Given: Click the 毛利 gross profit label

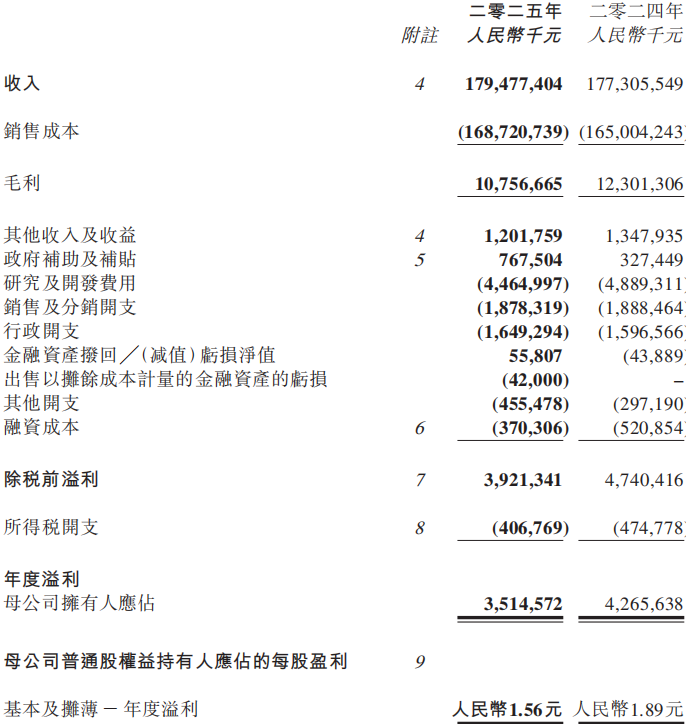Looking at the screenshot, I should (x=22, y=184).
